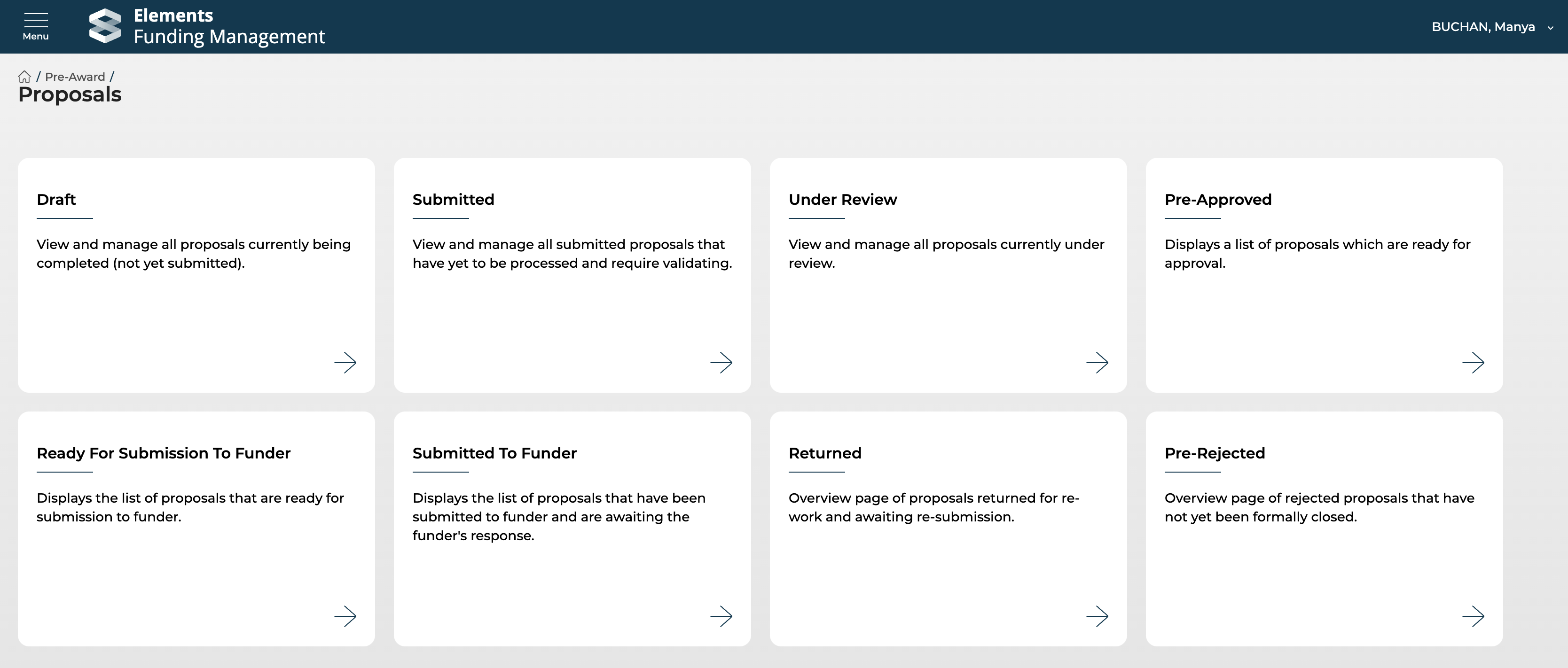Click the chevron beside the user name
This screenshot has width=1568, height=668.
[x=1550, y=27]
